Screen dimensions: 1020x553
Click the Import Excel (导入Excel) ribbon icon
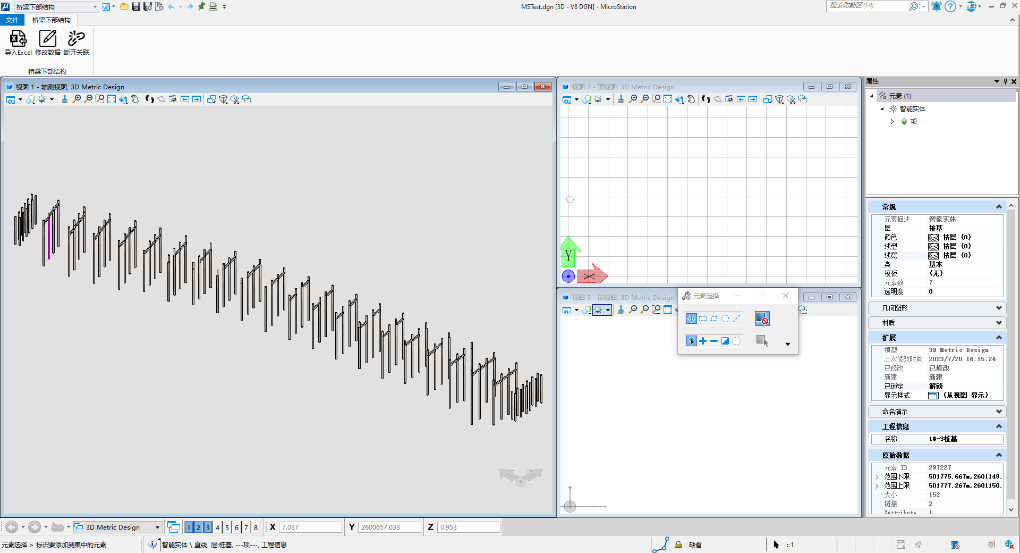click(x=18, y=38)
